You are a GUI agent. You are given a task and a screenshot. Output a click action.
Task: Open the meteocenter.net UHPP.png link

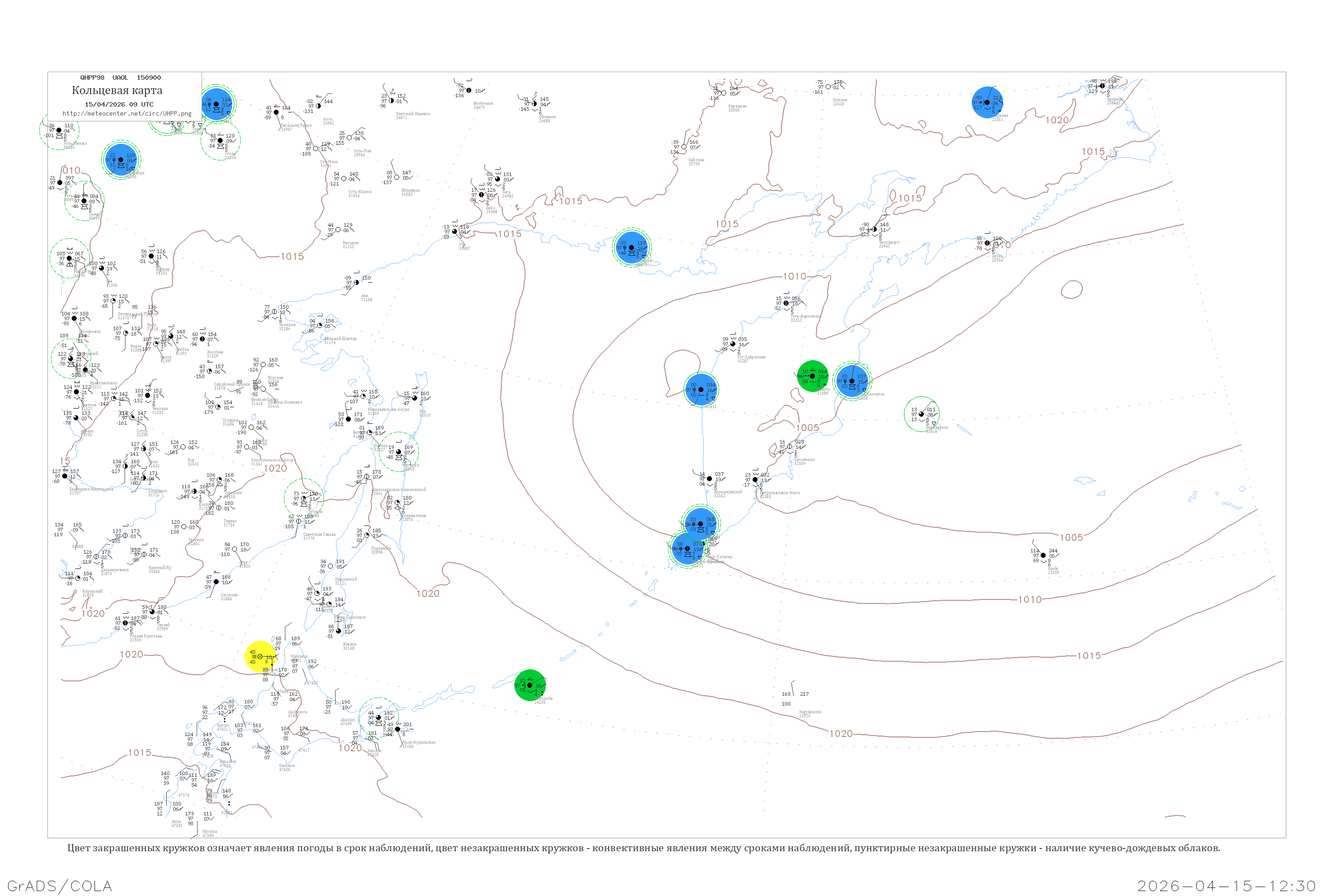coord(127,114)
